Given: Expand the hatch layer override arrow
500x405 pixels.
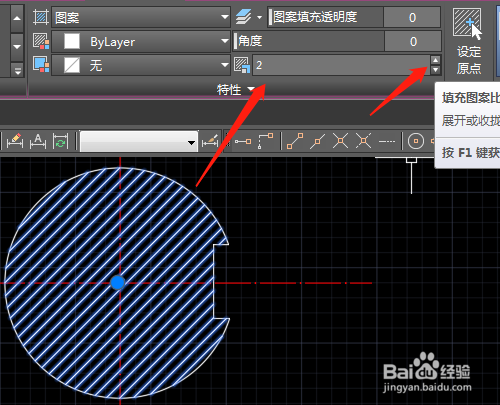Looking at the screenshot, I should point(259,17).
